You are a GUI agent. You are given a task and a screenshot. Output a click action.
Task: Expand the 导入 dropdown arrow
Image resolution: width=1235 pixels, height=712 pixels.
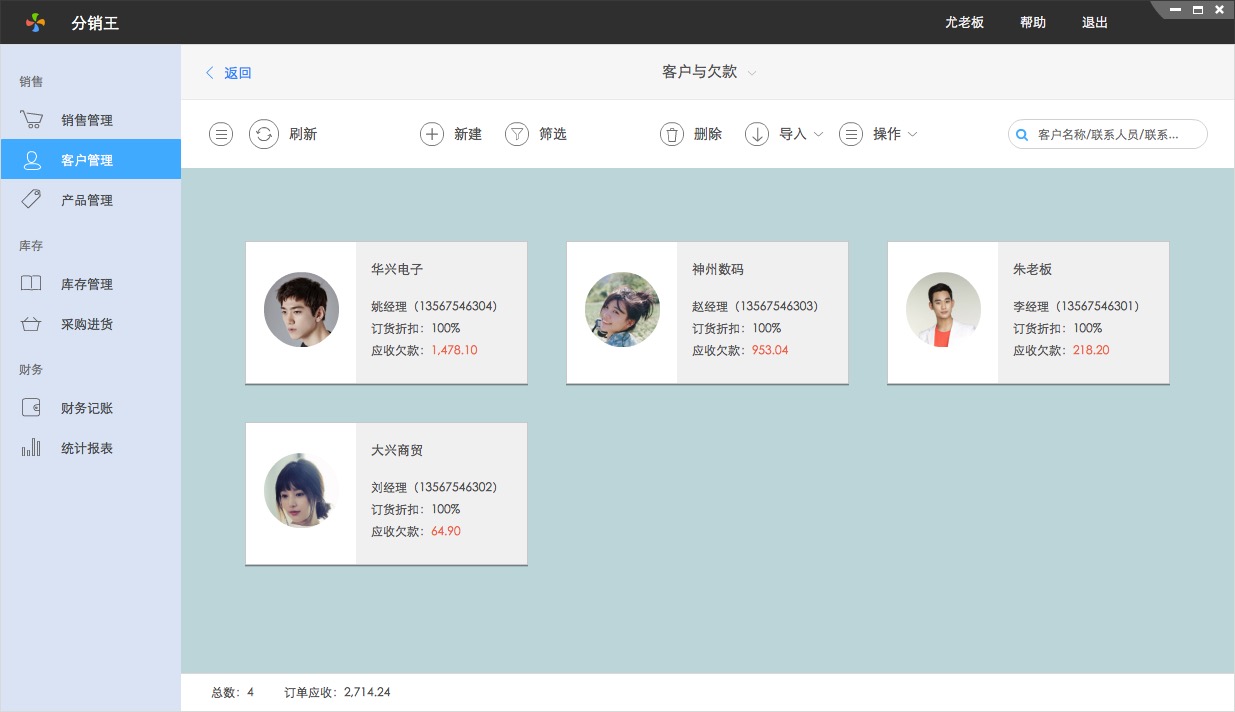coord(818,134)
